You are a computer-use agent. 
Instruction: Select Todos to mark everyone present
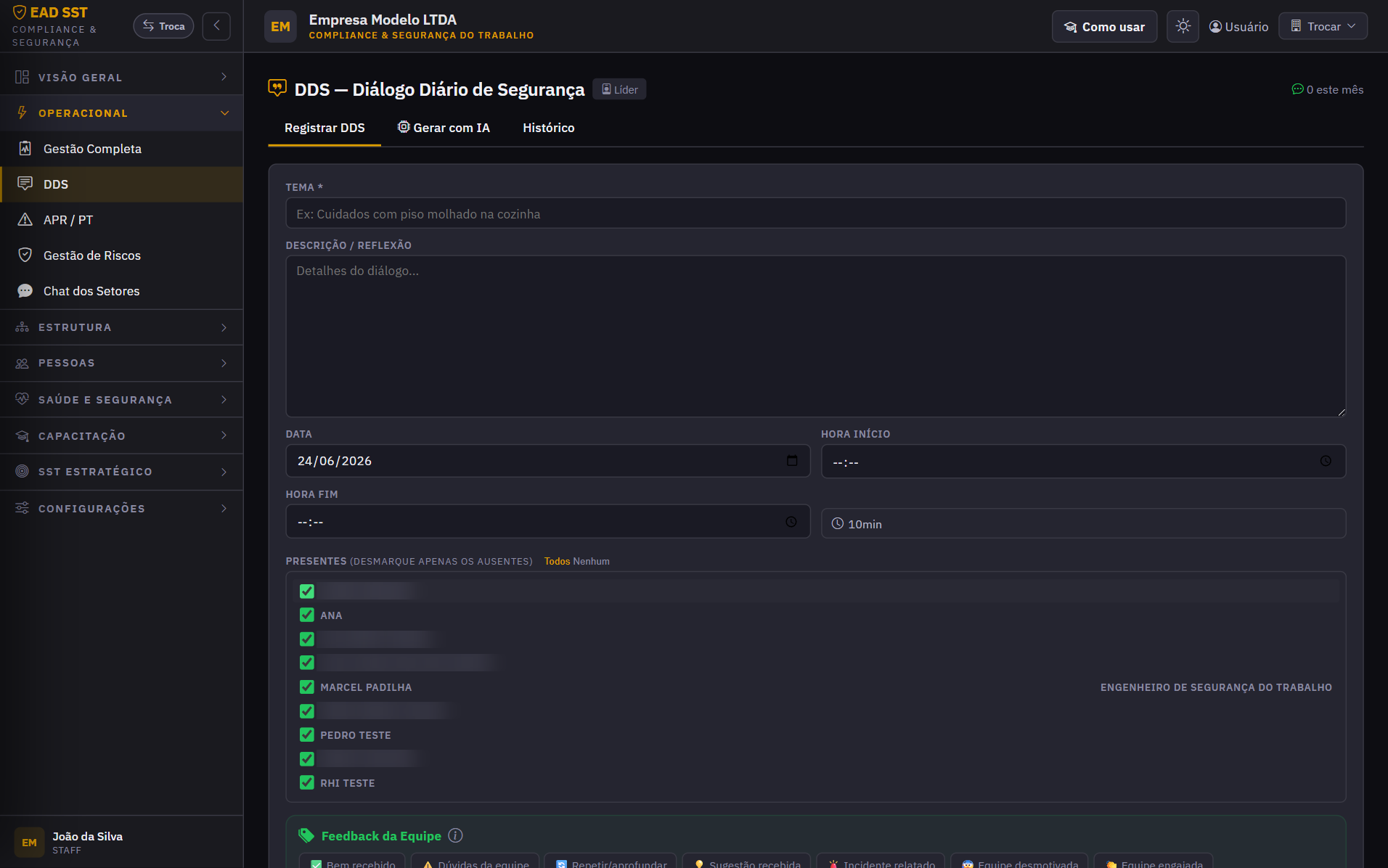pyautogui.click(x=557, y=561)
